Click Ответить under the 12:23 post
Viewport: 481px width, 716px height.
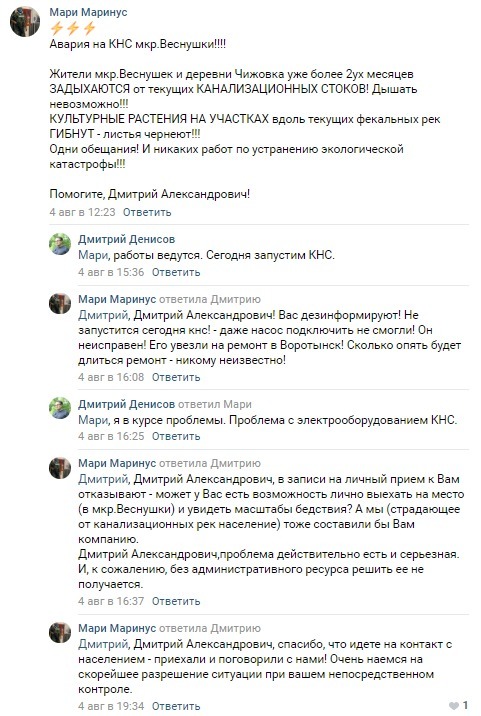coord(147,212)
